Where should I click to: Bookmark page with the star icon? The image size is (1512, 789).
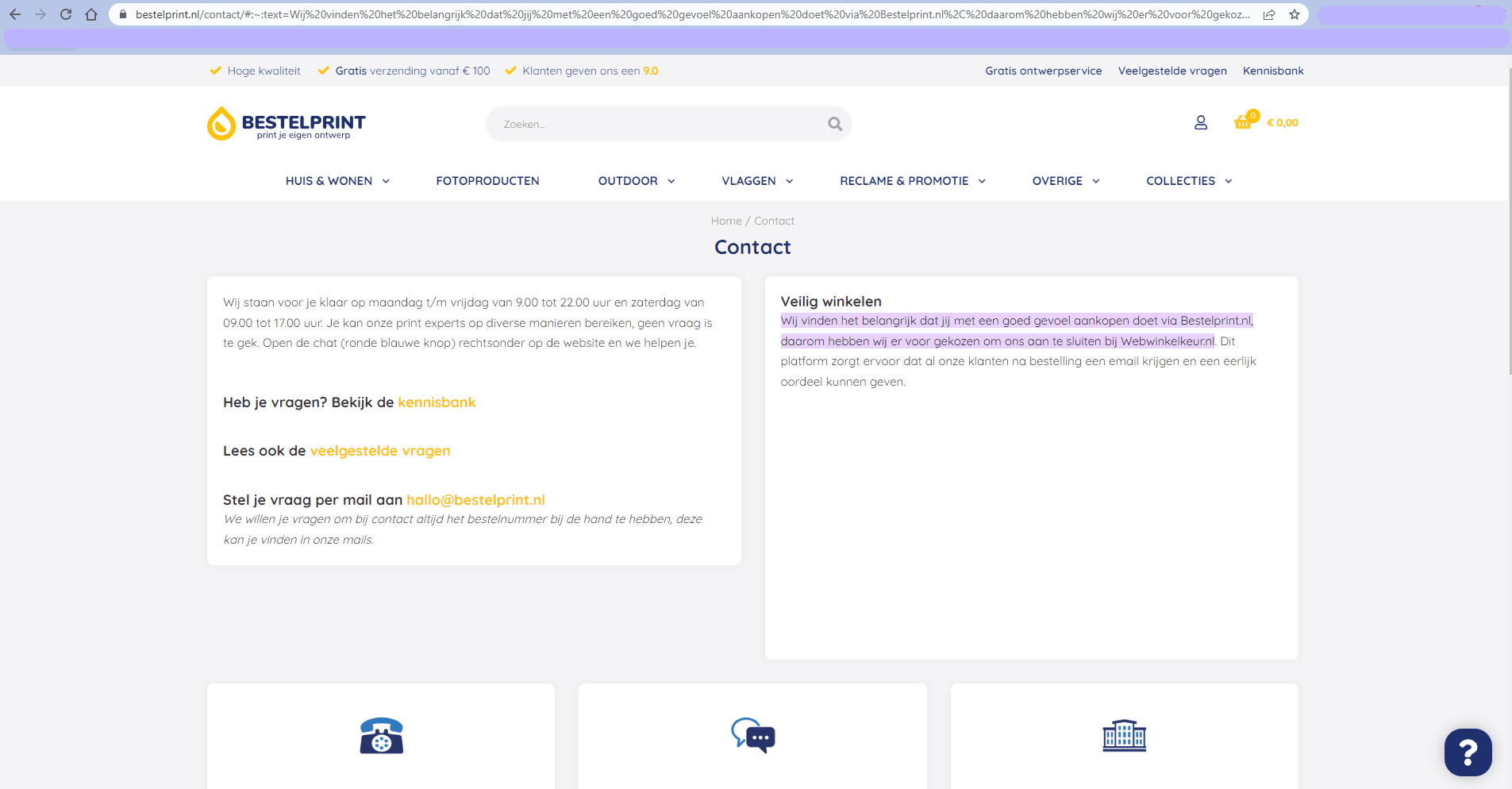1295,14
